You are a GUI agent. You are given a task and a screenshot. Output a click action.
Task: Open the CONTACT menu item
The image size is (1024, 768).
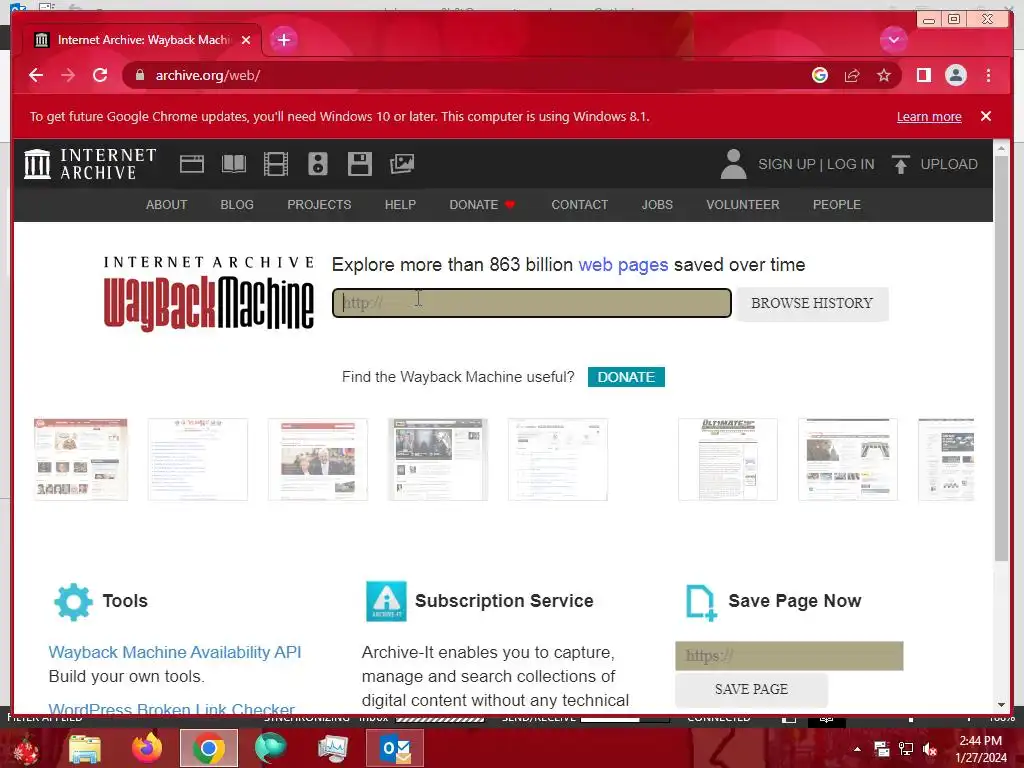click(579, 204)
